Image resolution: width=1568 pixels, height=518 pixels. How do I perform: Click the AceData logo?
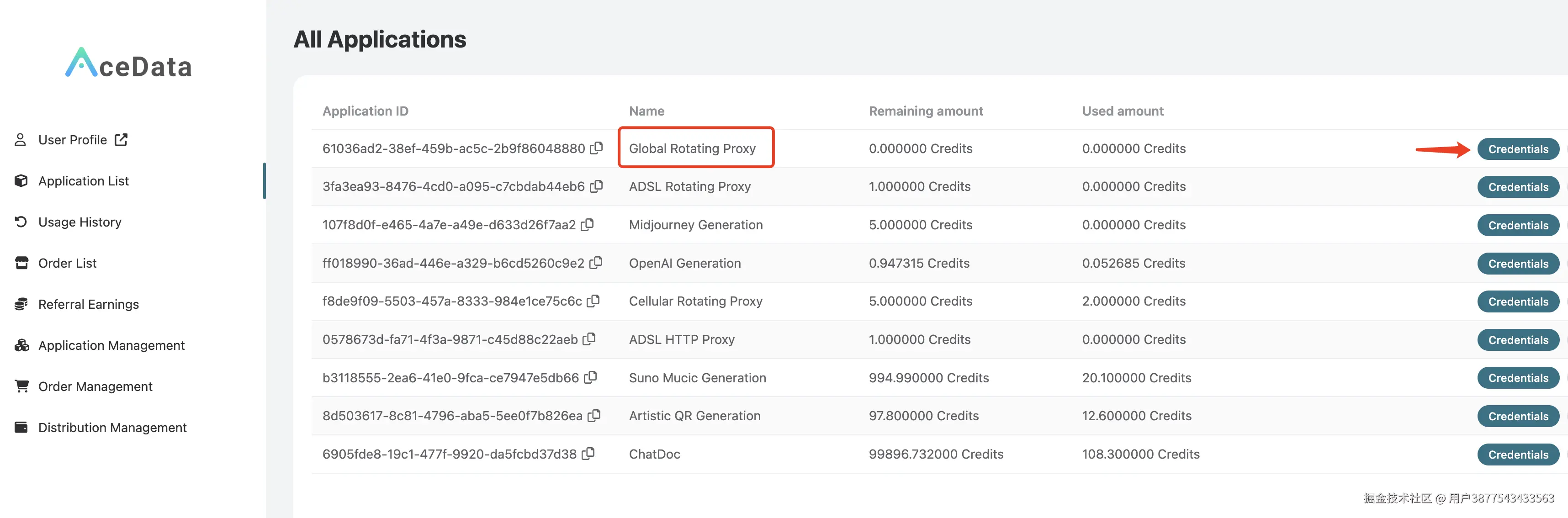(x=128, y=63)
